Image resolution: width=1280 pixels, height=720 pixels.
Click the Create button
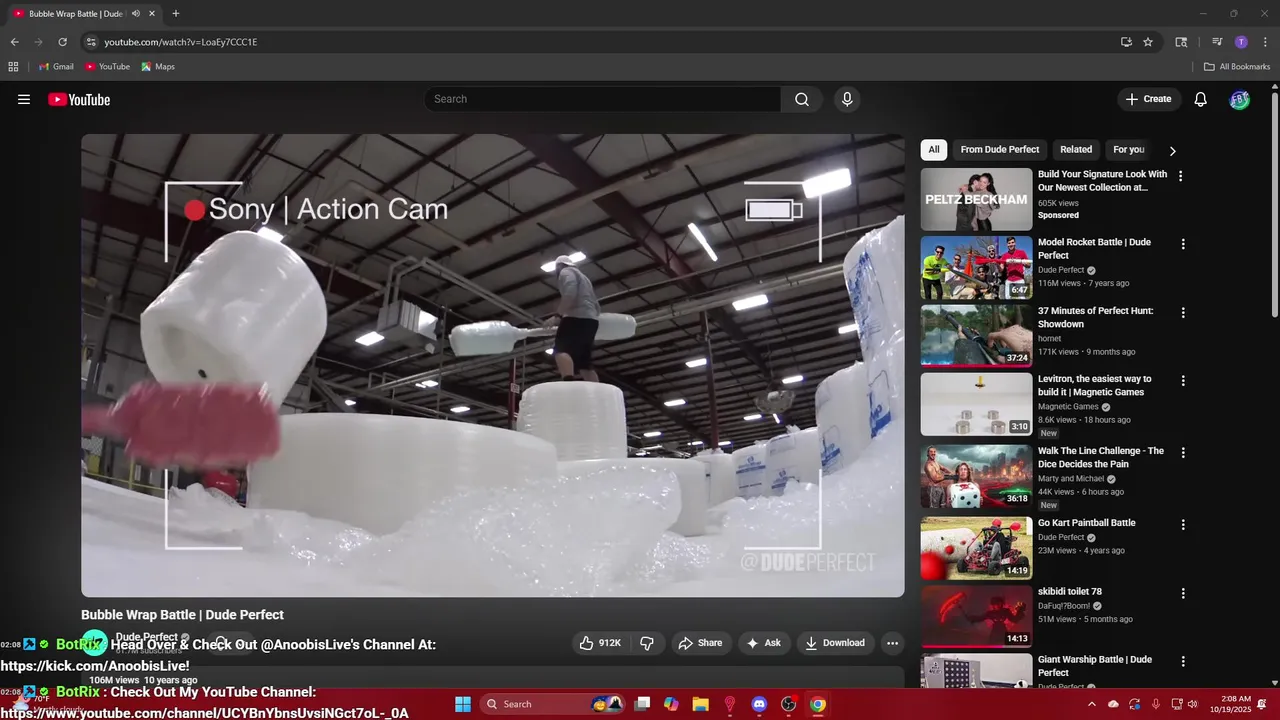(x=1148, y=99)
